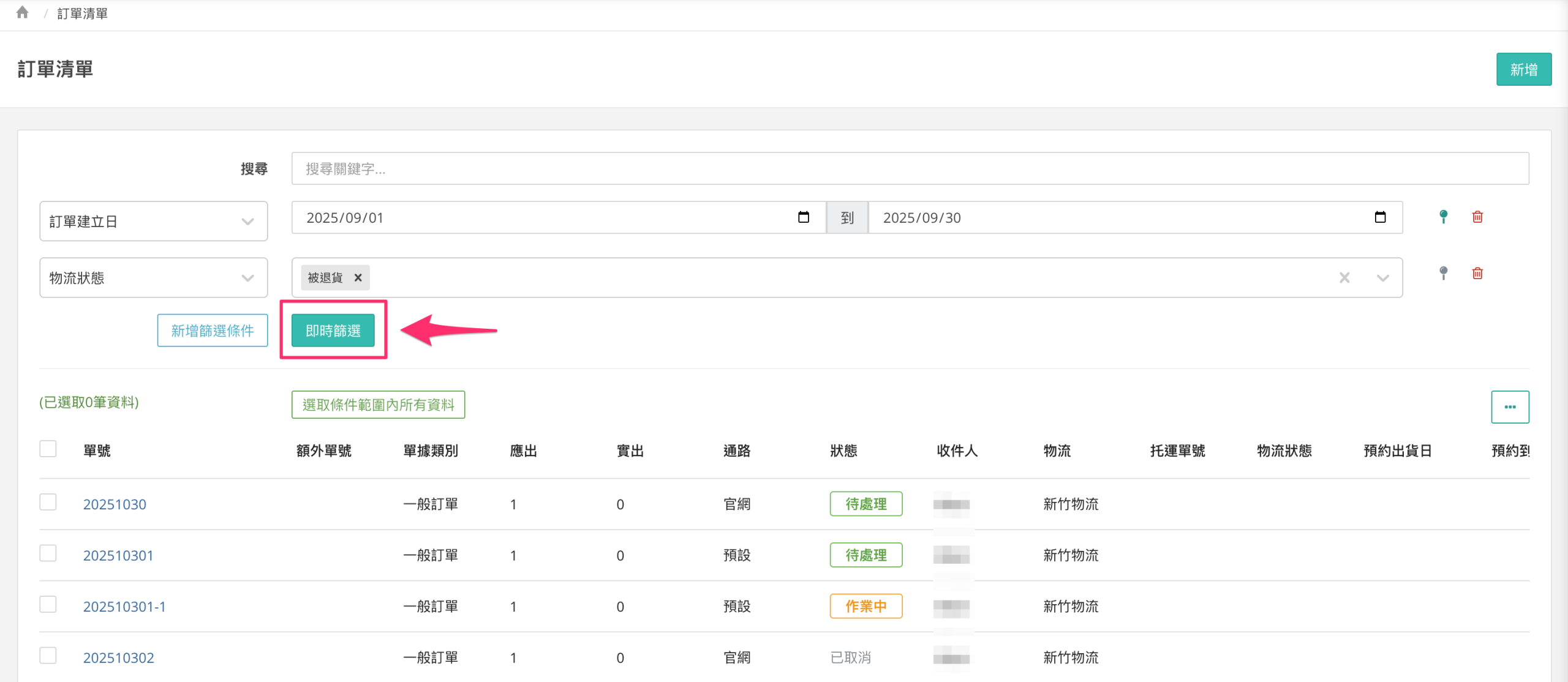The height and width of the screenshot is (682, 1568).
Task: Pin the order creation date filter
Action: point(1443,217)
